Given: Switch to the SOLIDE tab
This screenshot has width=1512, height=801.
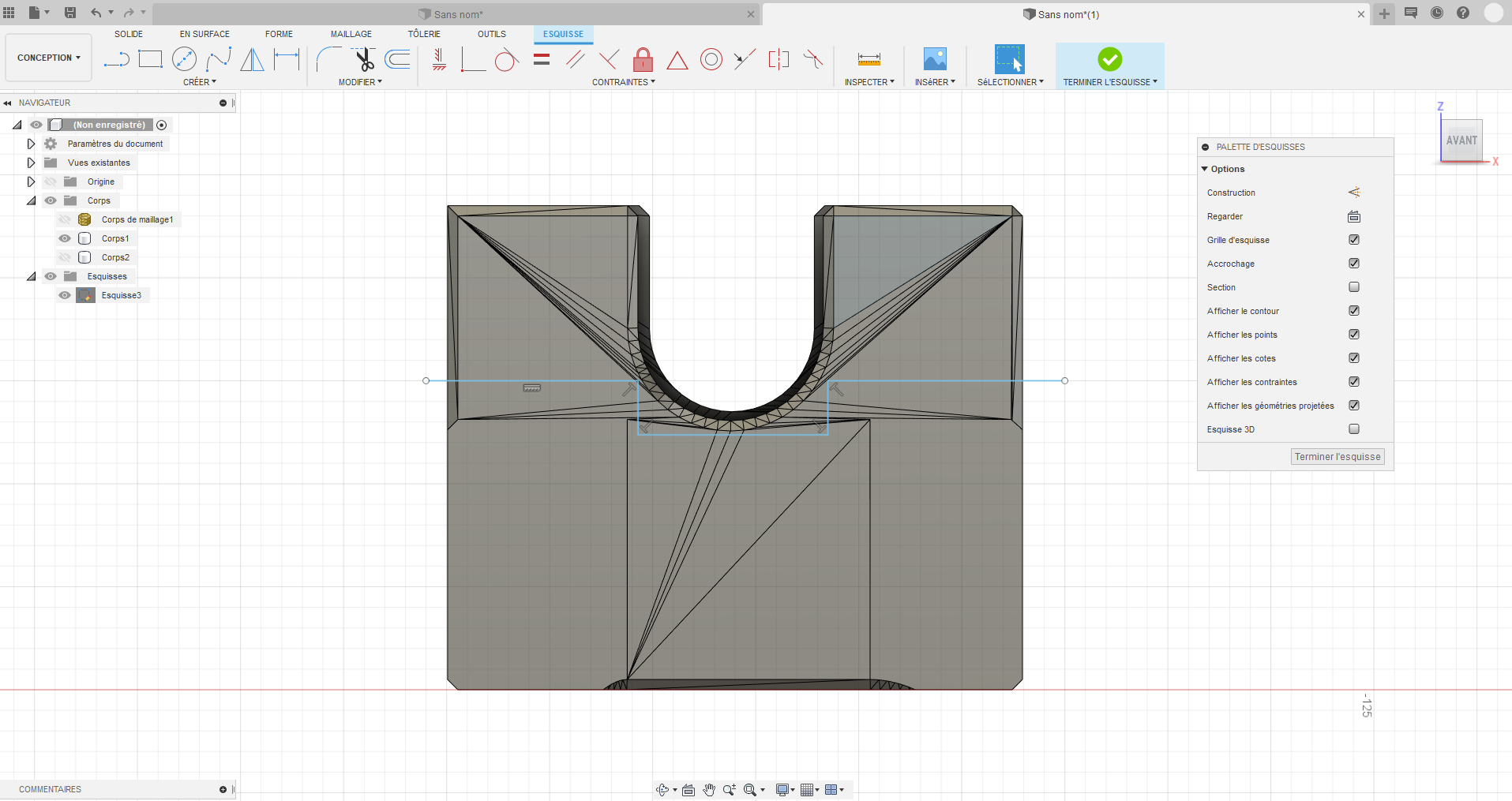Looking at the screenshot, I should [129, 34].
